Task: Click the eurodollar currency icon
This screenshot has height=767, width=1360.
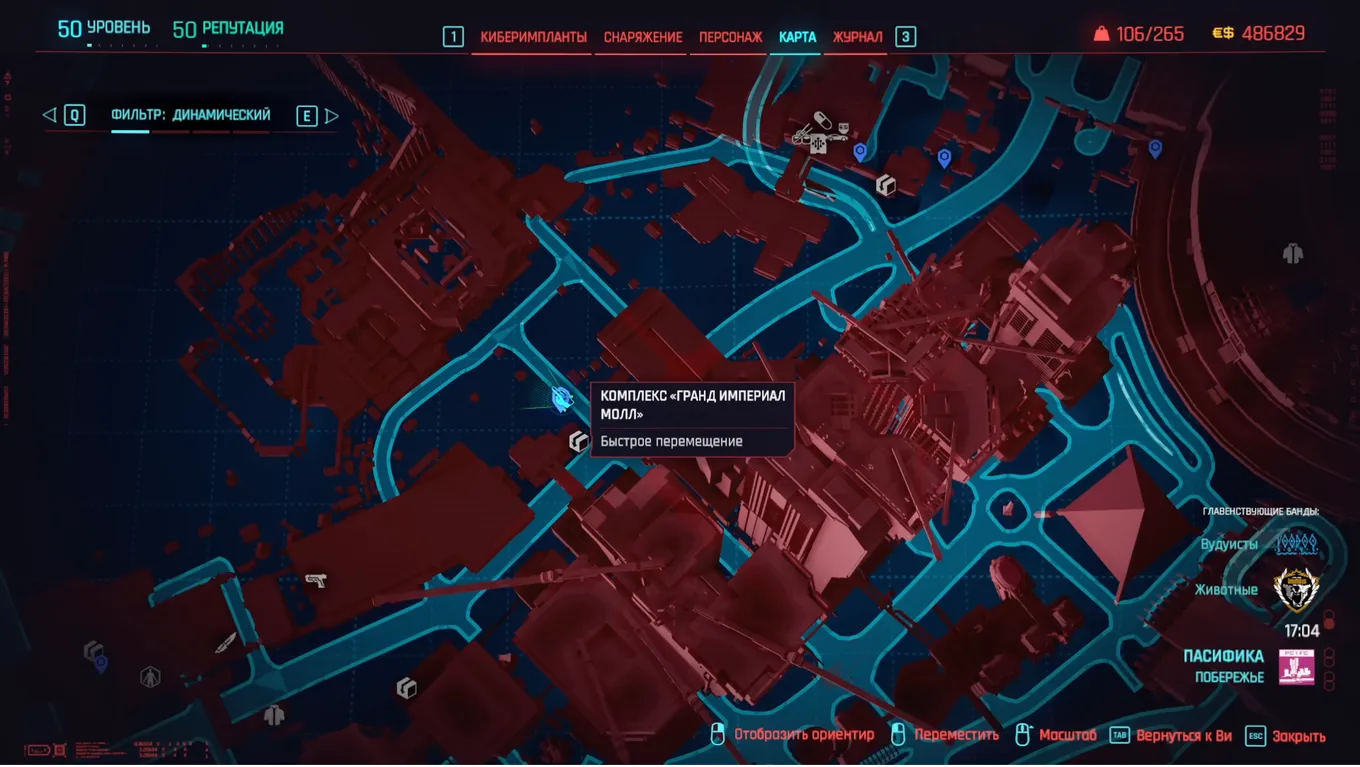Action: click(x=1223, y=34)
